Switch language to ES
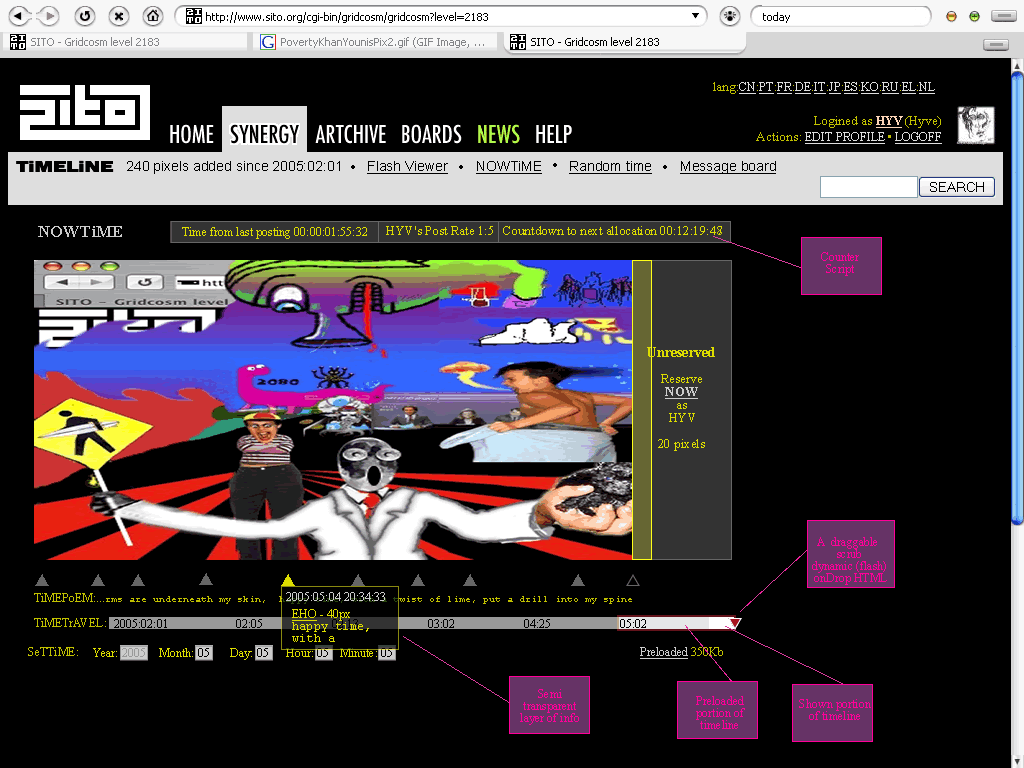The height and width of the screenshot is (768, 1024). 850,87
